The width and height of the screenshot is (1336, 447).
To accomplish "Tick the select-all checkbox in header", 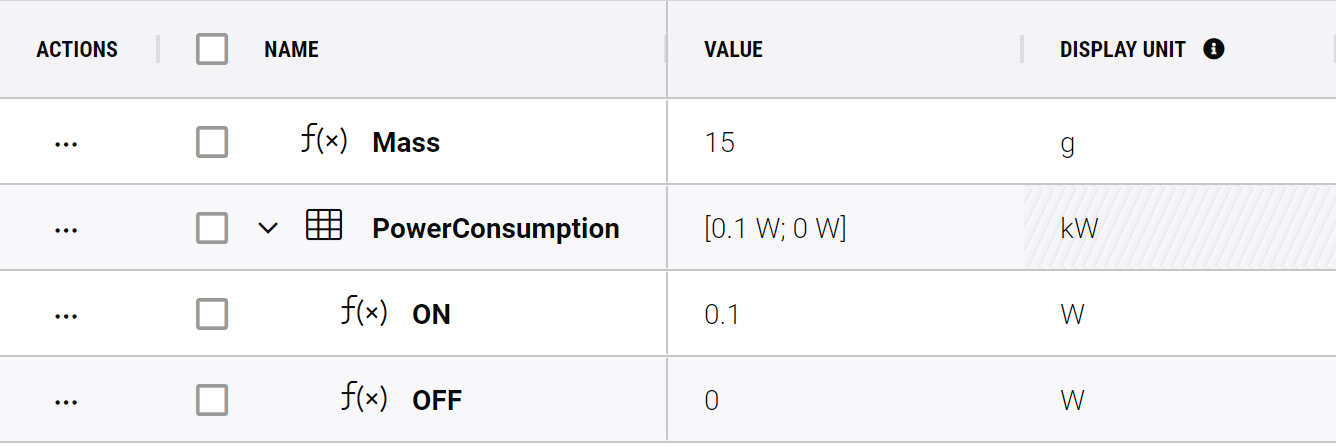I will [212, 49].
